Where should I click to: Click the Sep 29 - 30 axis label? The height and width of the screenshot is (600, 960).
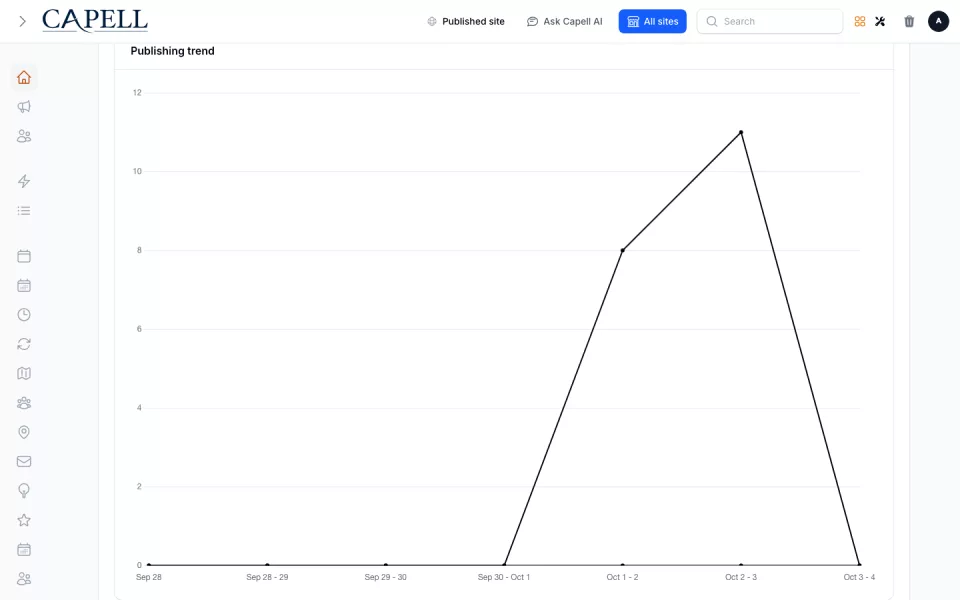coord(385,577)
